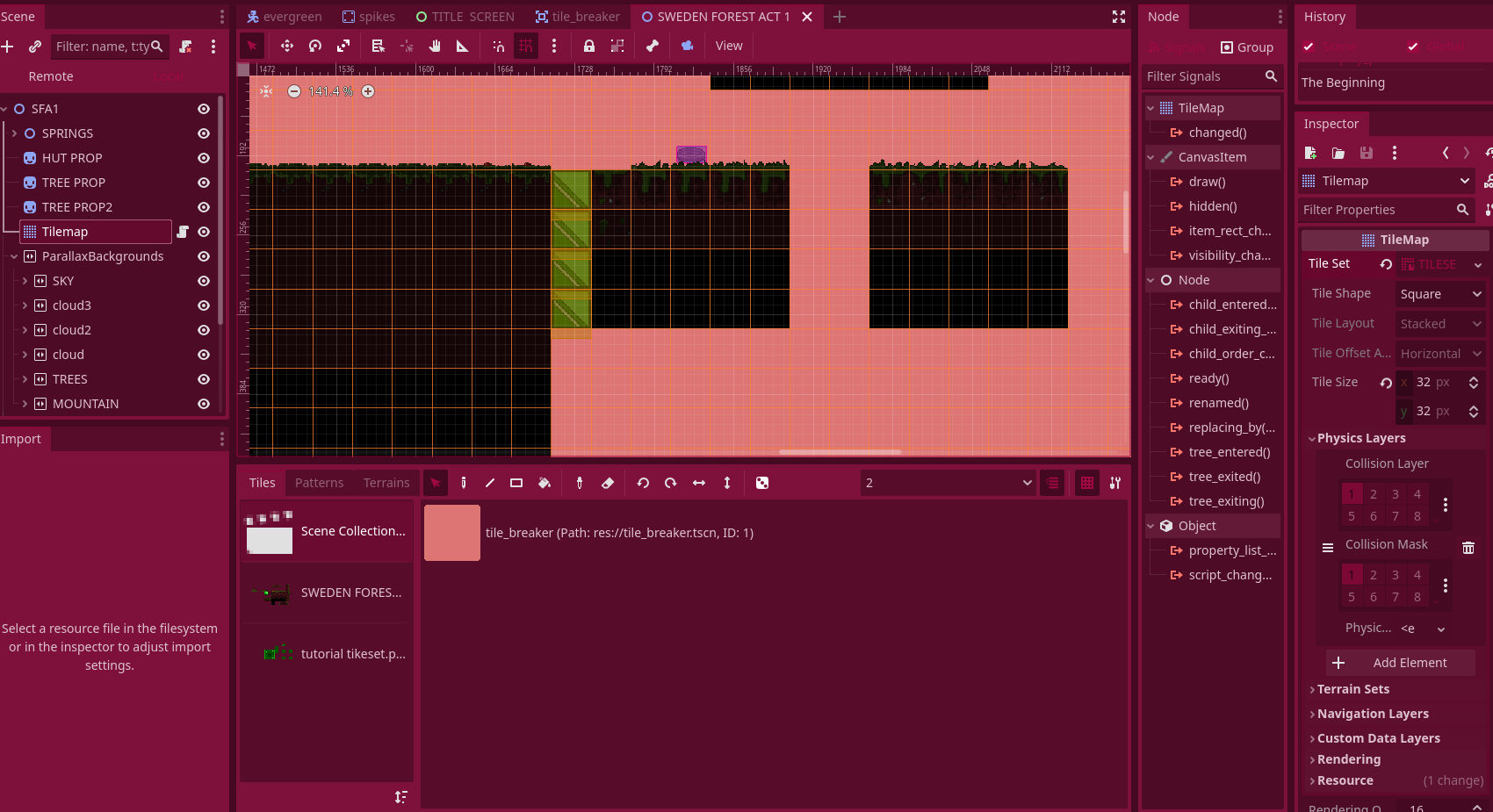Switch to the Patterns tab

click(x=319, y=483)
